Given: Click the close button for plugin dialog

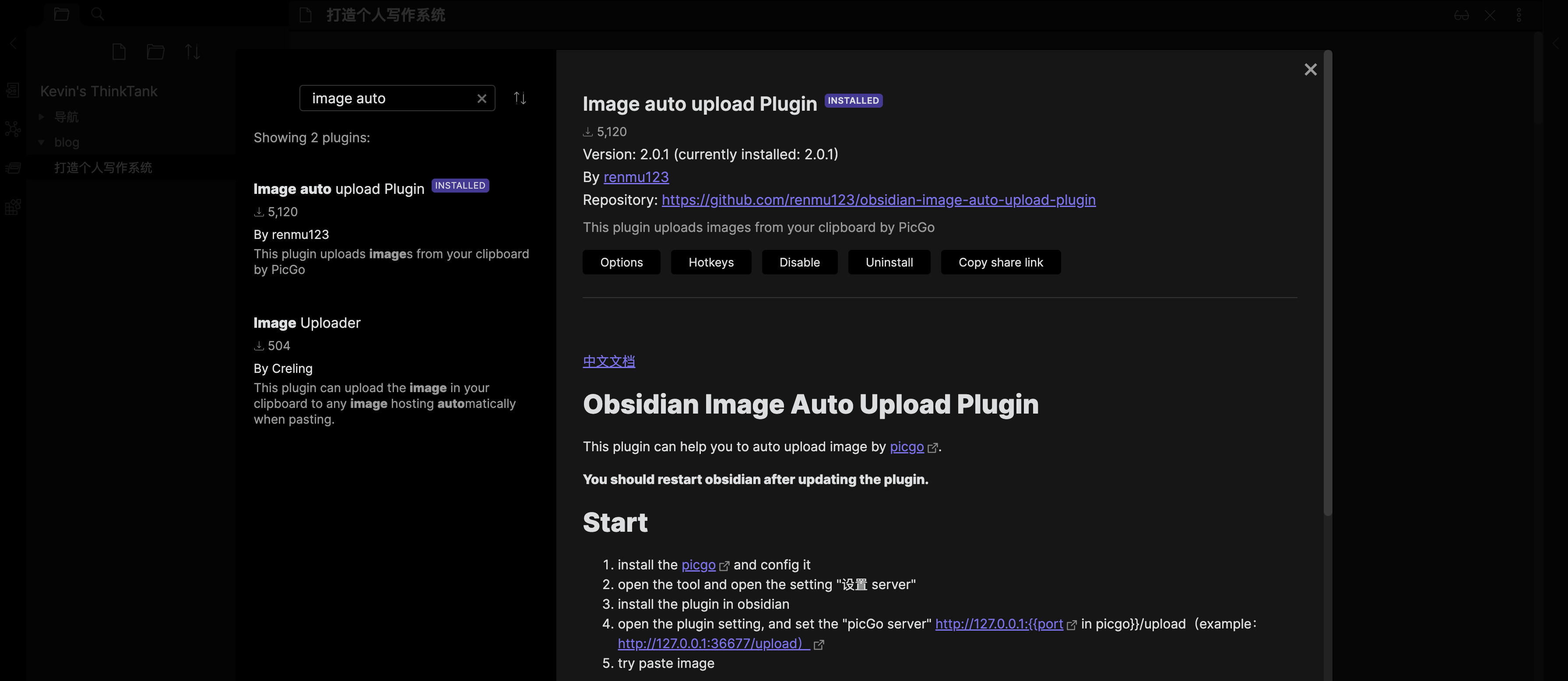Looking at the screenshot, I should (x=1311, y=70).
